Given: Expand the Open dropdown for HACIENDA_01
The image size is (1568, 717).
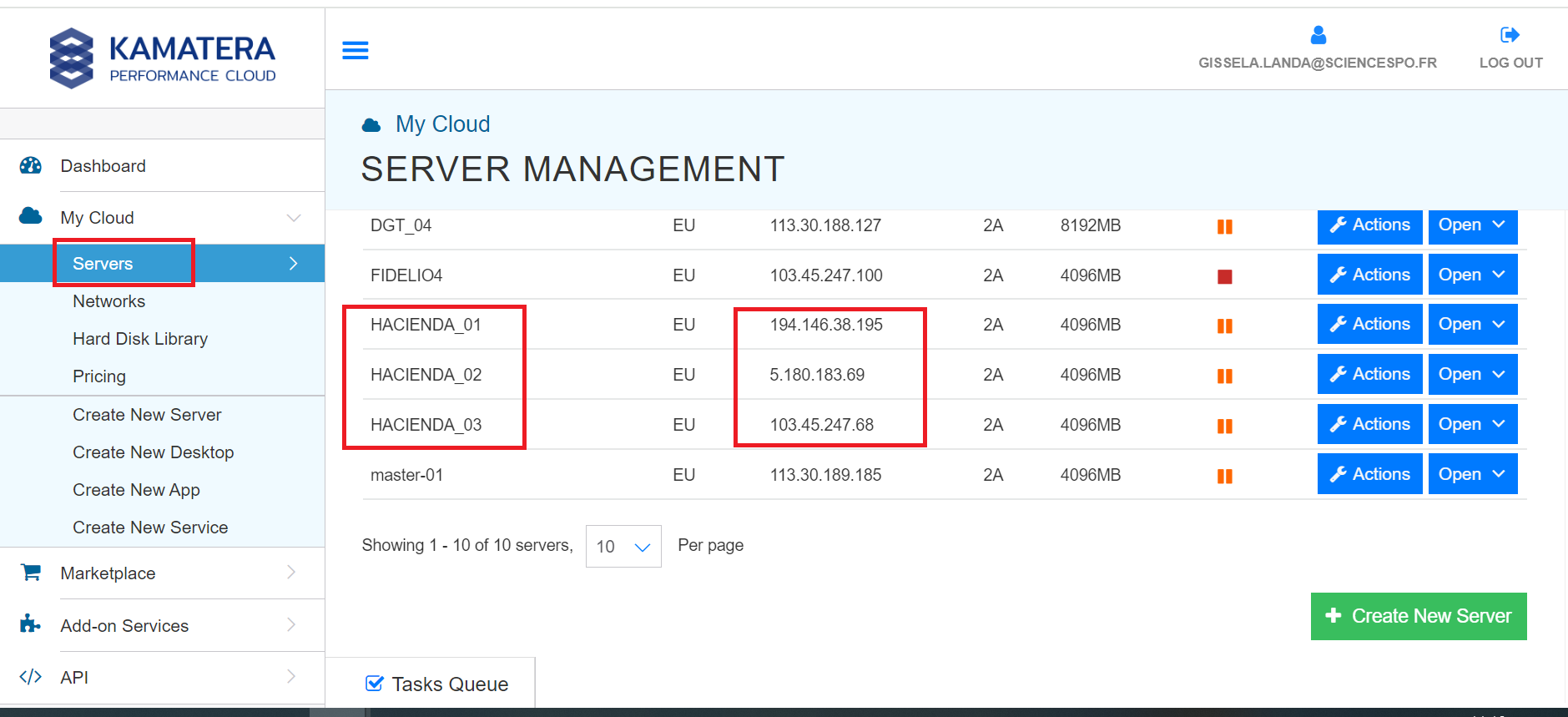Looking at the screenshot, I should (x=1473, y=324).
